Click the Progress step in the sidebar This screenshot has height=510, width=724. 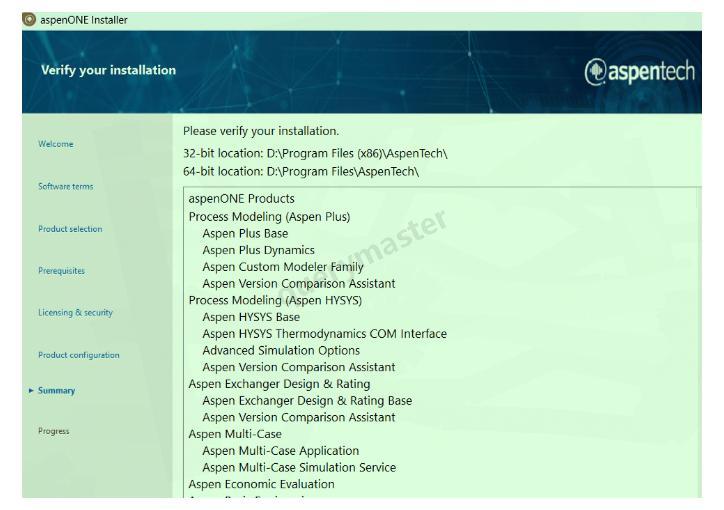pos(54,431)
